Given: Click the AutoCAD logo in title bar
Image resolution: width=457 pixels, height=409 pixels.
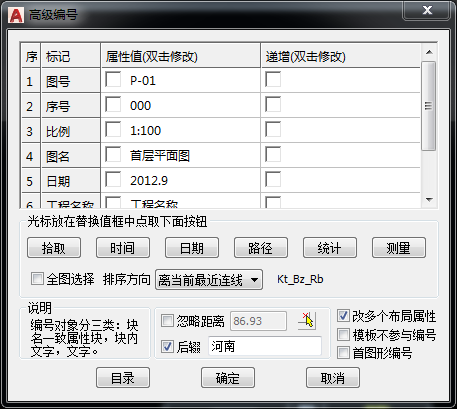Looking at the screenshot, I should [16, 15].
